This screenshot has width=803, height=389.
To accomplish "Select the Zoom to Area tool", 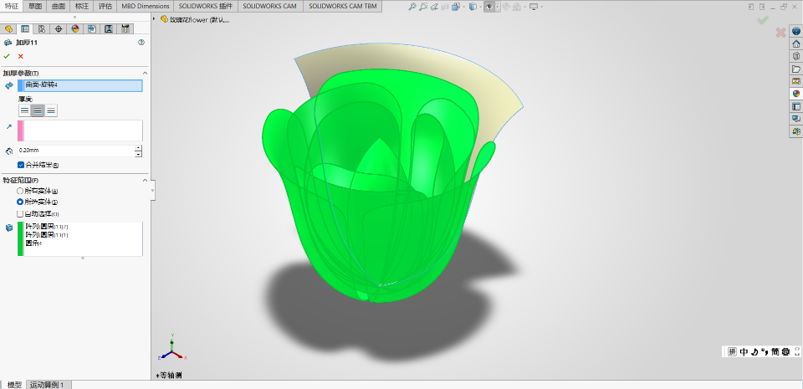I will point(423,7).
